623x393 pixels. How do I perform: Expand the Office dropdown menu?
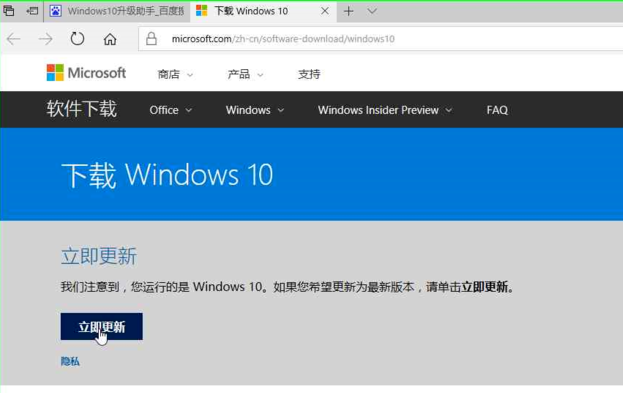click(170, 110)
